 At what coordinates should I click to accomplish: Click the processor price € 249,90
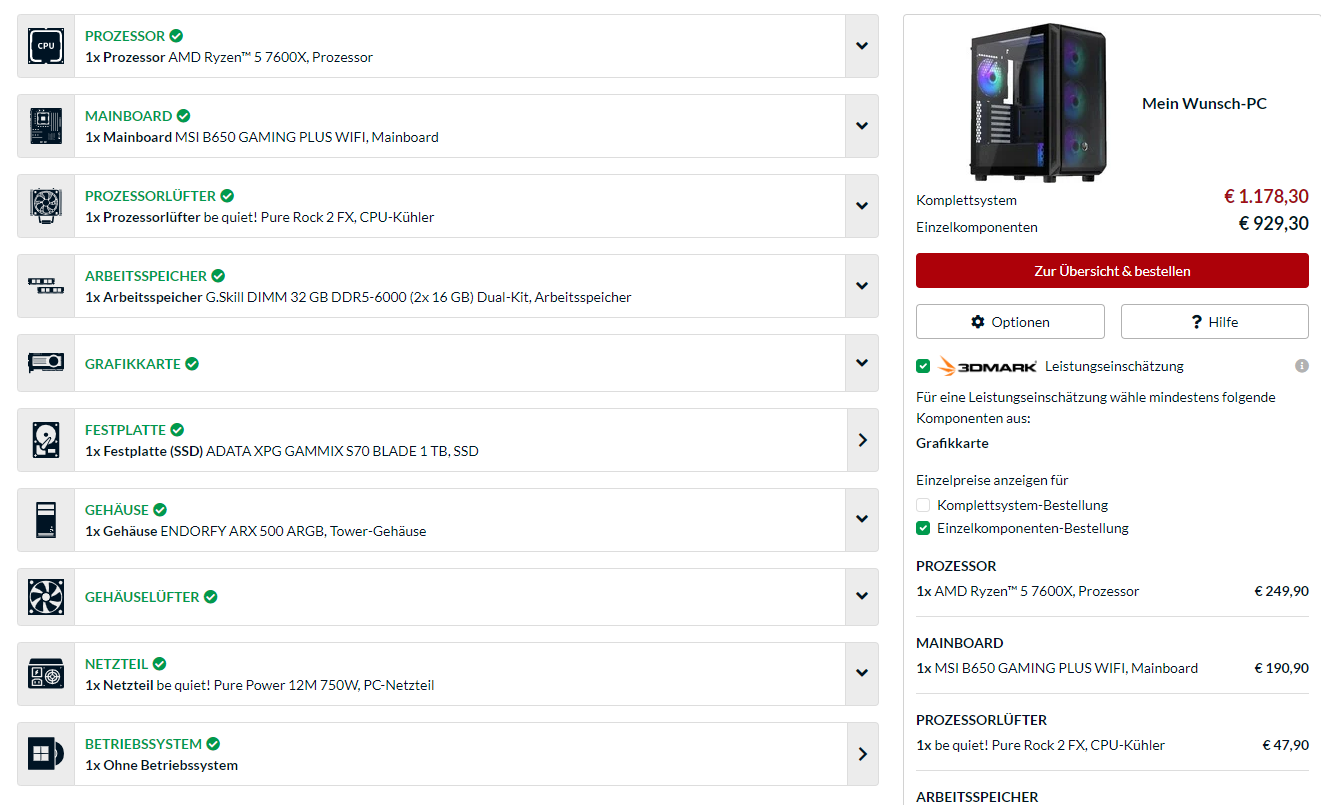point(1282,591)
